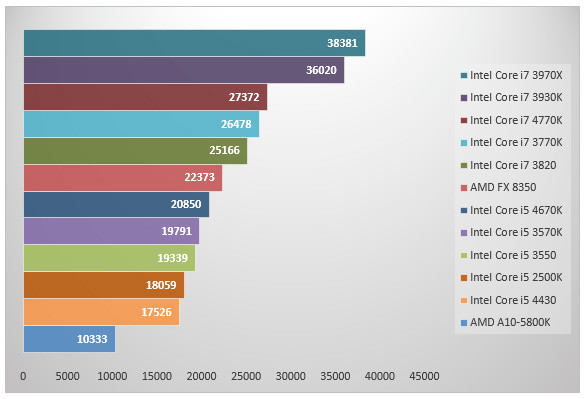
Task: Click the axis label 45000
Action: coord(424,376)
